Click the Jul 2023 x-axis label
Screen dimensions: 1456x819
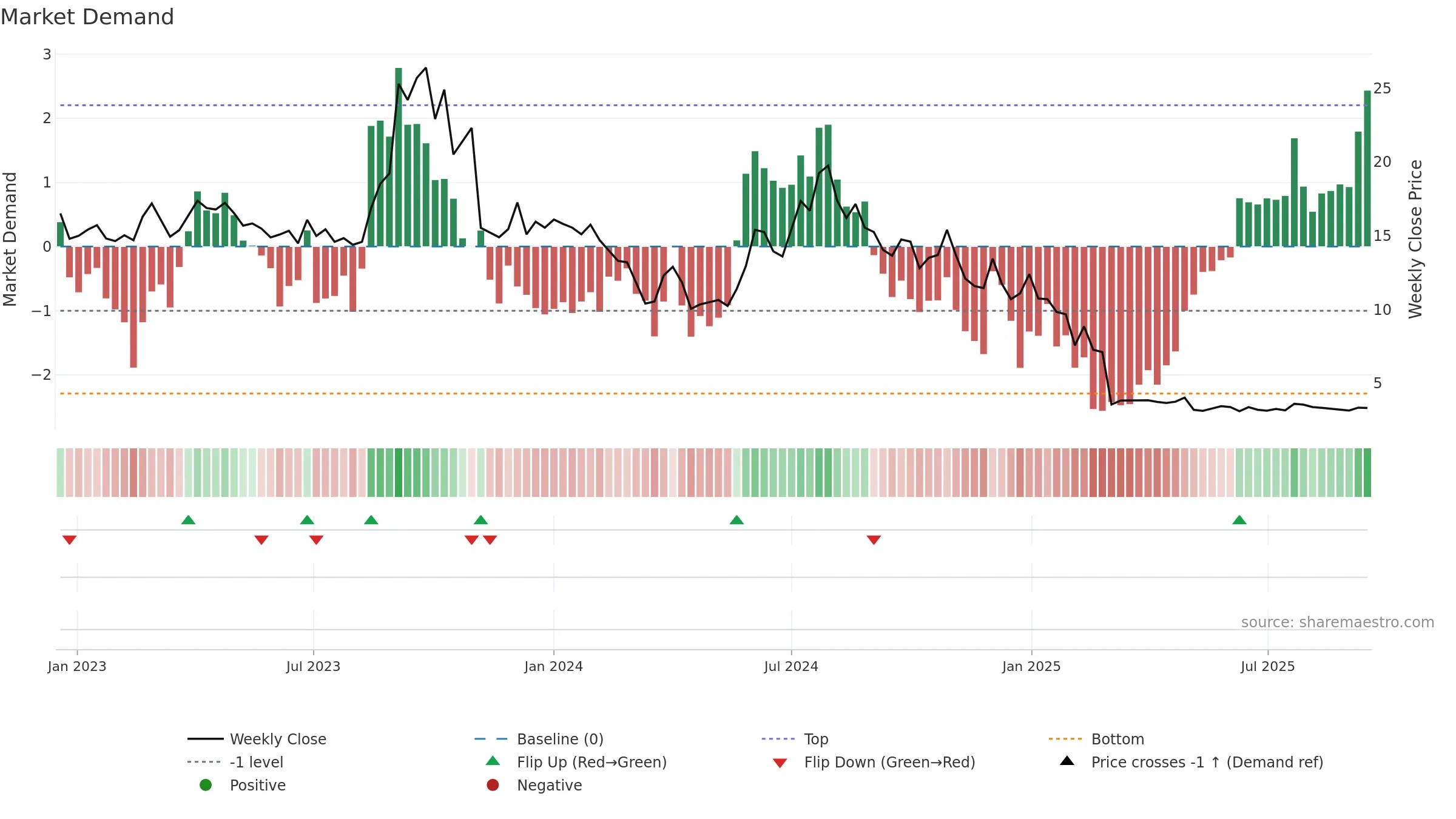313,666
